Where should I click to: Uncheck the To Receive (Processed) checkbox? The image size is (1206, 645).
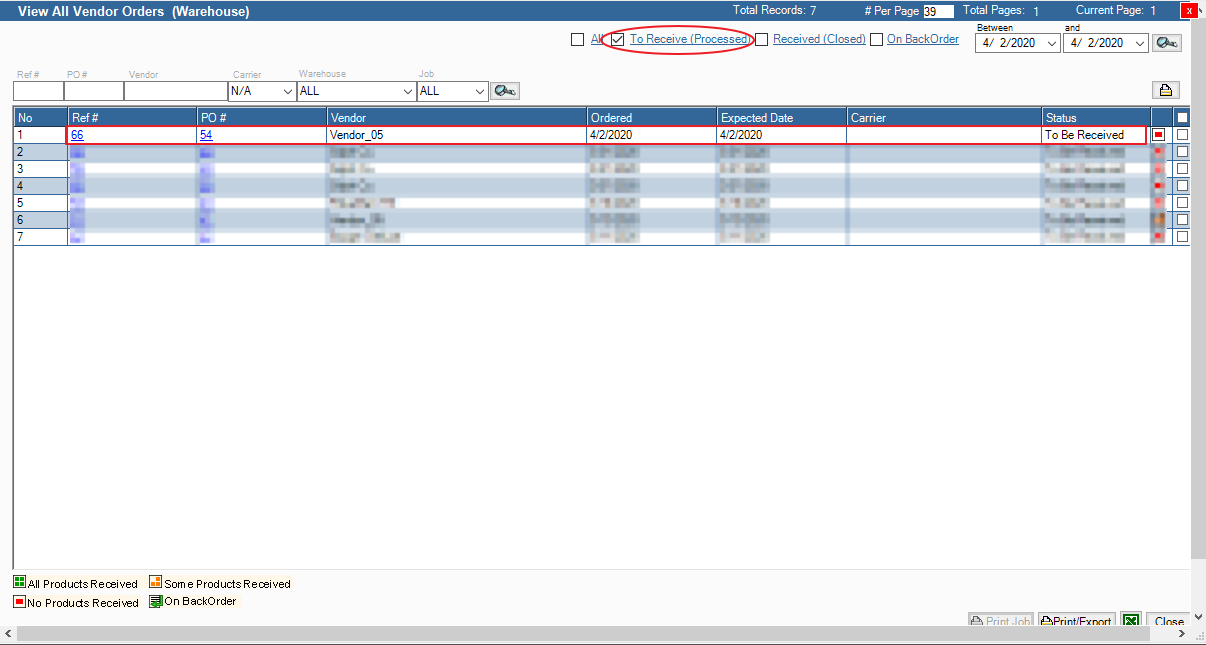point(618,40)
